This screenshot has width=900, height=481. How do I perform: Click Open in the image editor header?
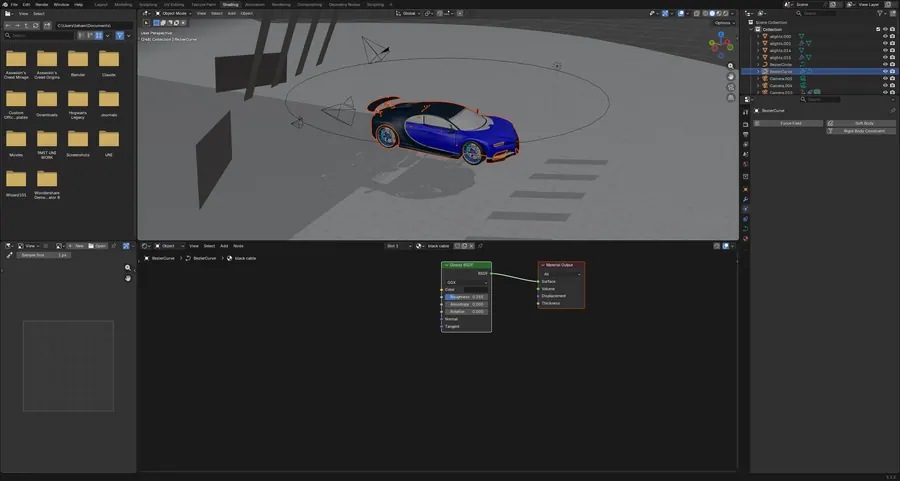pos(98,246)
